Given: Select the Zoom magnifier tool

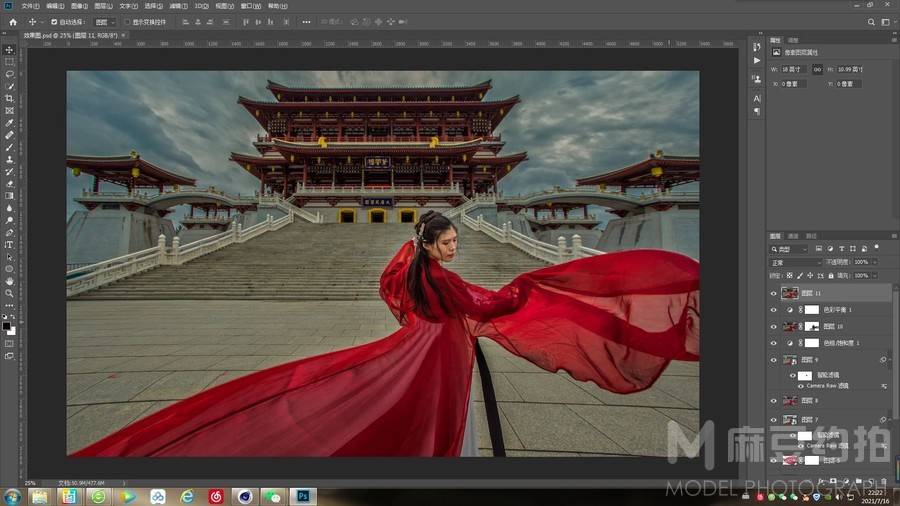Looking at the screenshot, I should [x=9, y=293].
